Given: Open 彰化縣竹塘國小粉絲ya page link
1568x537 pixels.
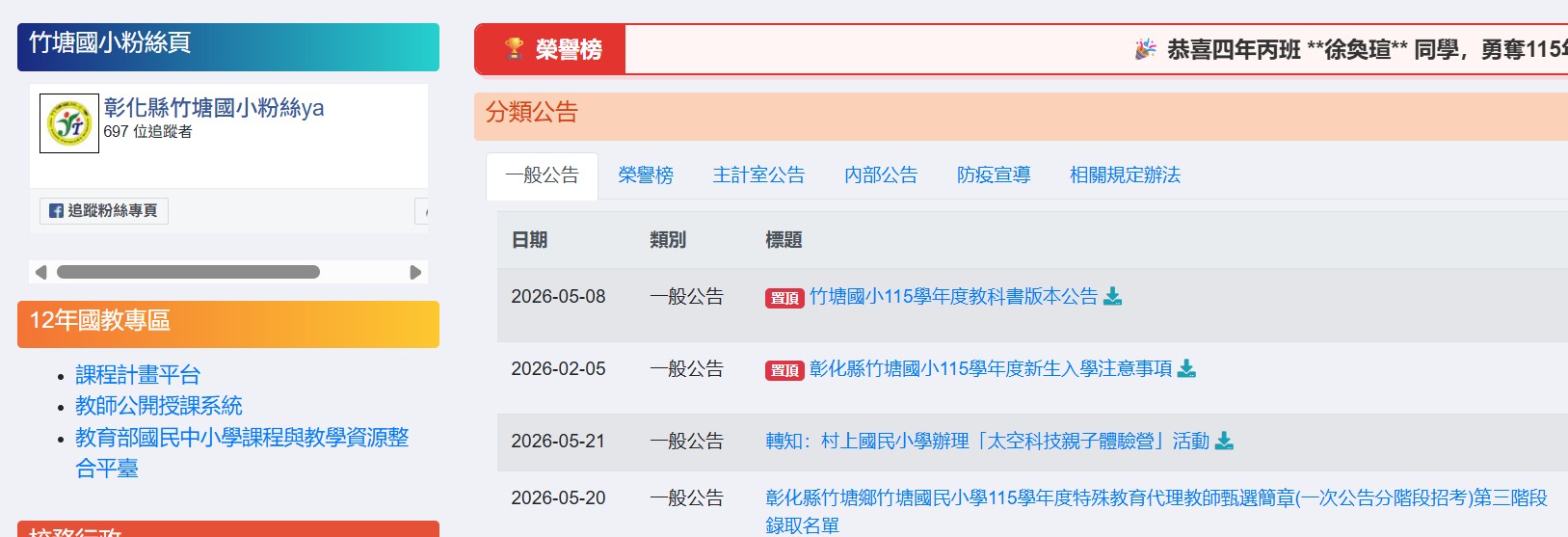Looking at the screenshot, I should coord(214,107).
